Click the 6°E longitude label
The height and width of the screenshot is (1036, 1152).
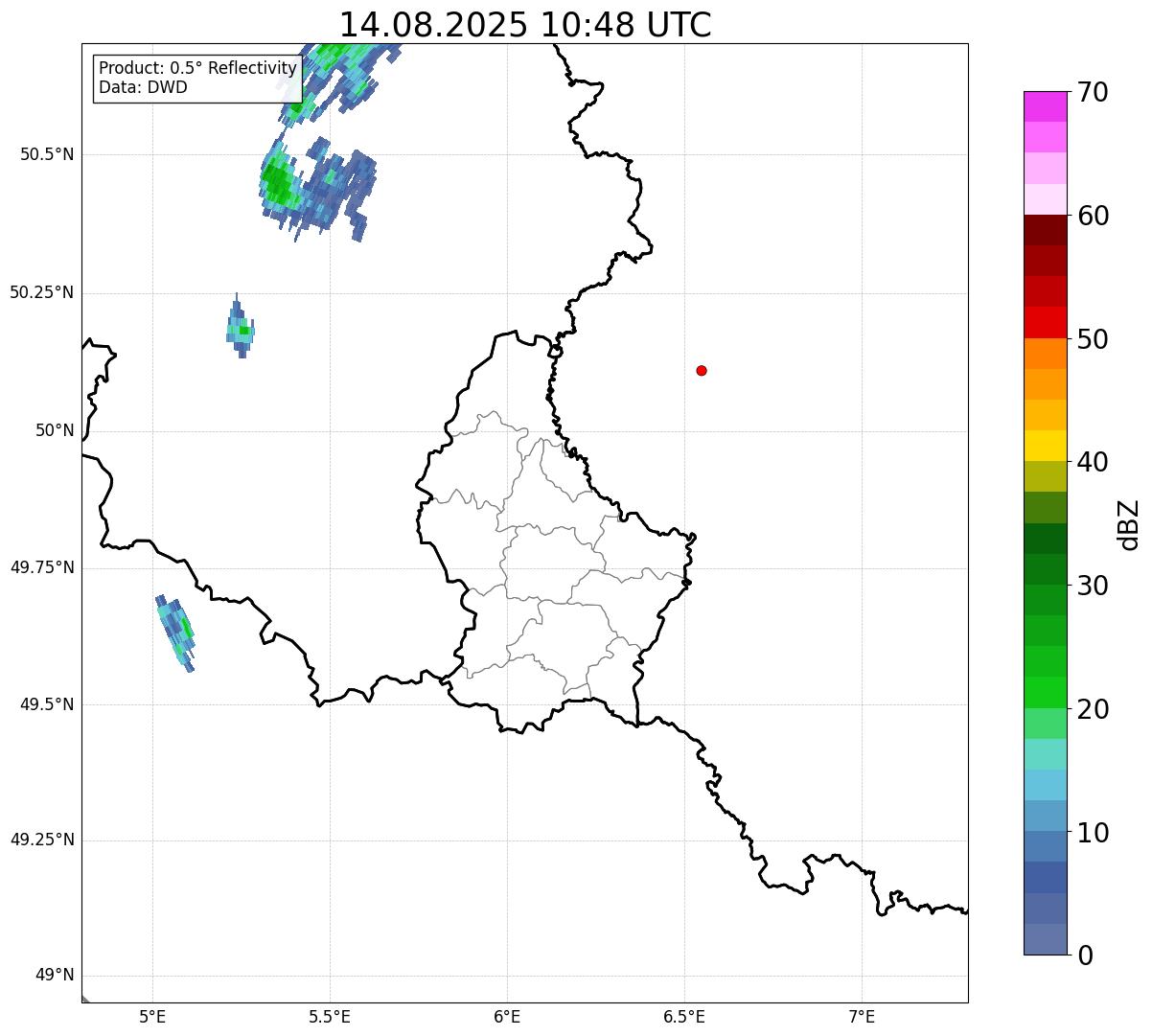click(x=507, y=1017)
